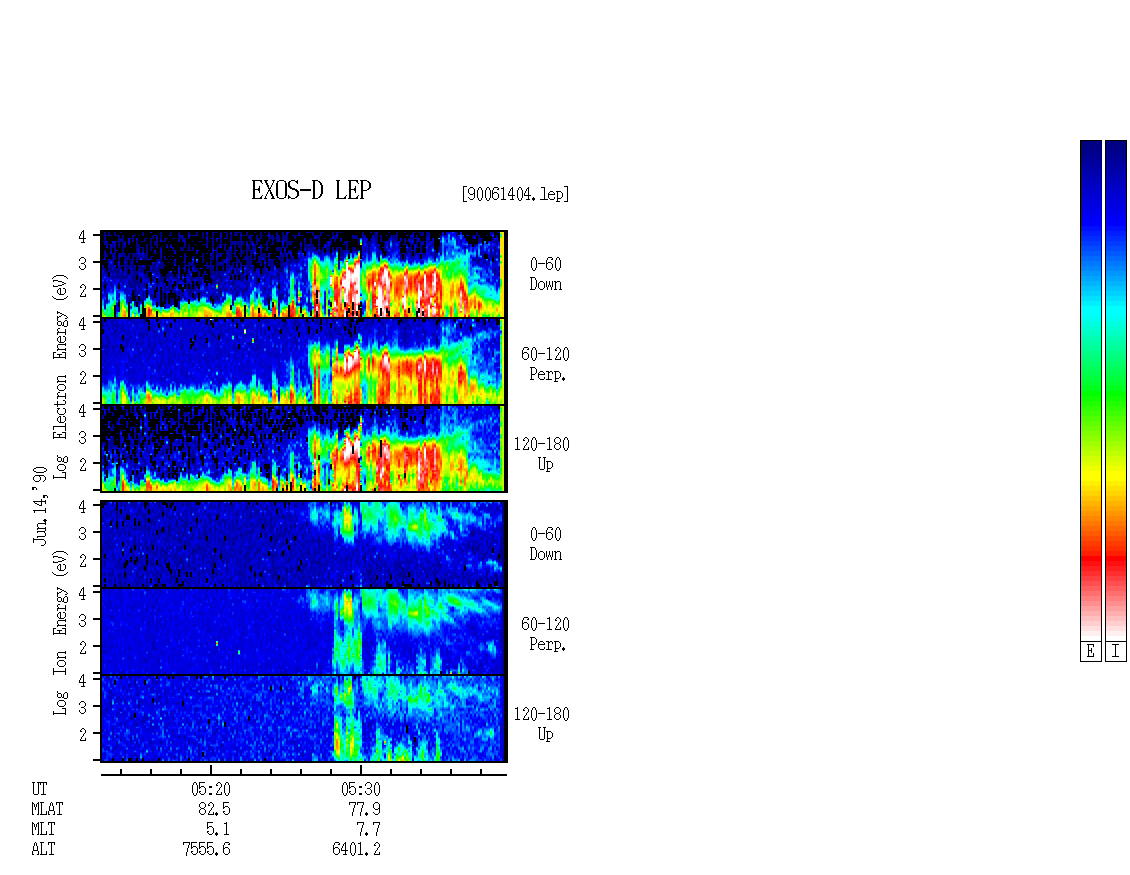Click the ion color scale bar above I

click(x=1116, y=390)
